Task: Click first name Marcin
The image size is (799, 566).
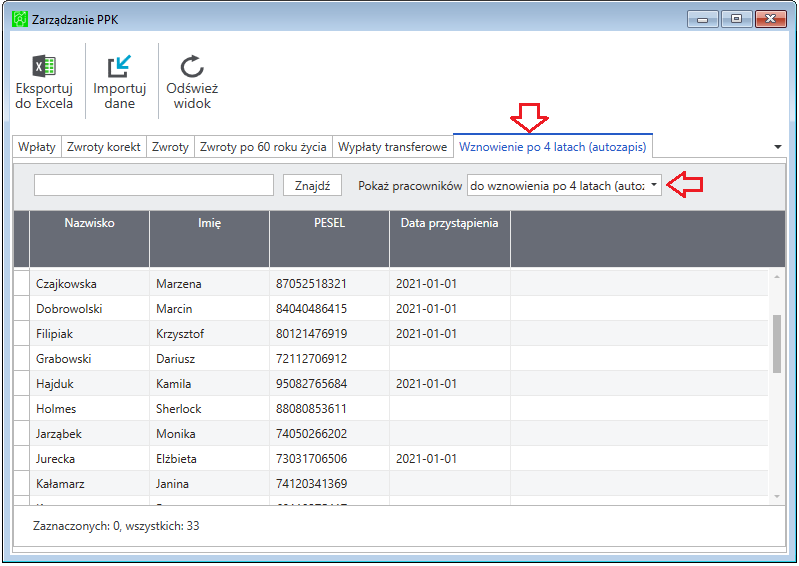Action: (174, 309)
